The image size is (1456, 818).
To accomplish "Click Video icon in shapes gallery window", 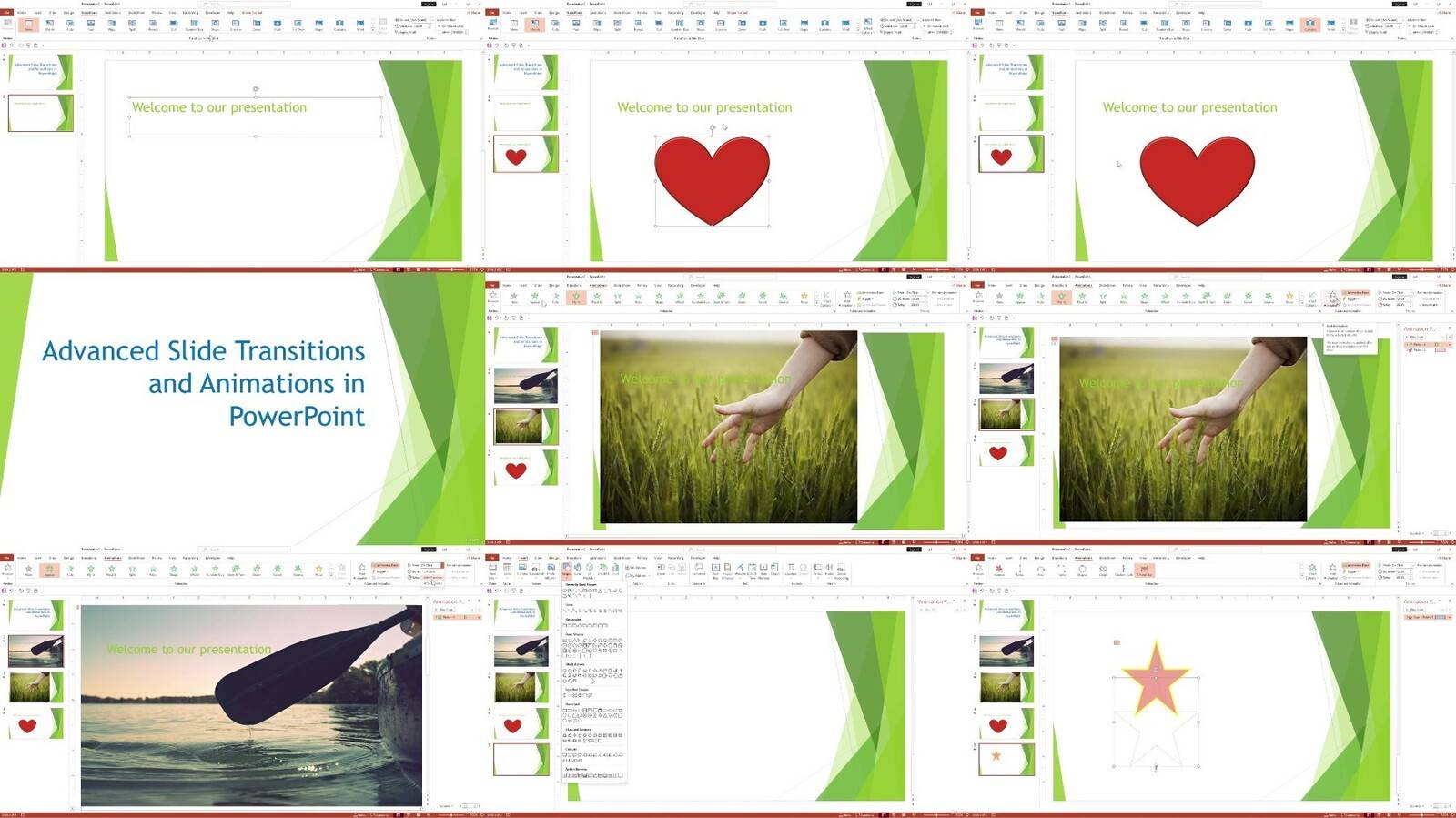I will [x=818, y=571].
